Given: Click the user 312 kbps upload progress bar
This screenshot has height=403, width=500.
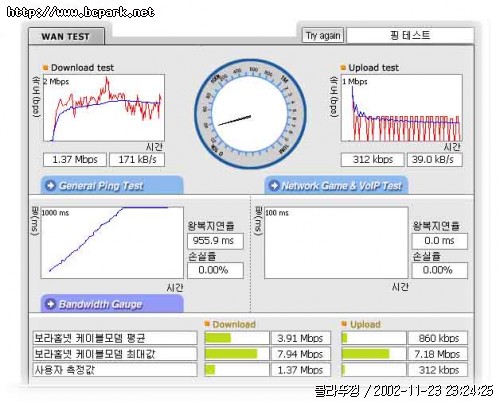Looking at the screenshot, I should point(374,370).
